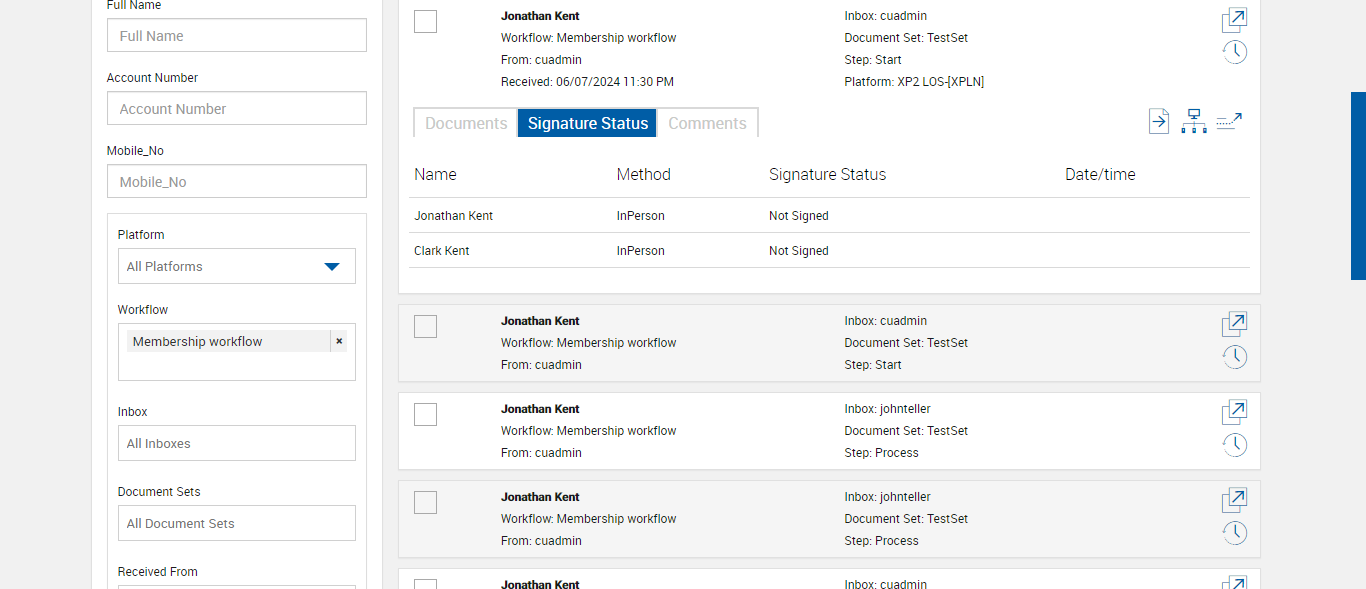This screenshot has height=589, width=1366.
Task: Switch to the Documents tab
Action: tap(466, 123)
